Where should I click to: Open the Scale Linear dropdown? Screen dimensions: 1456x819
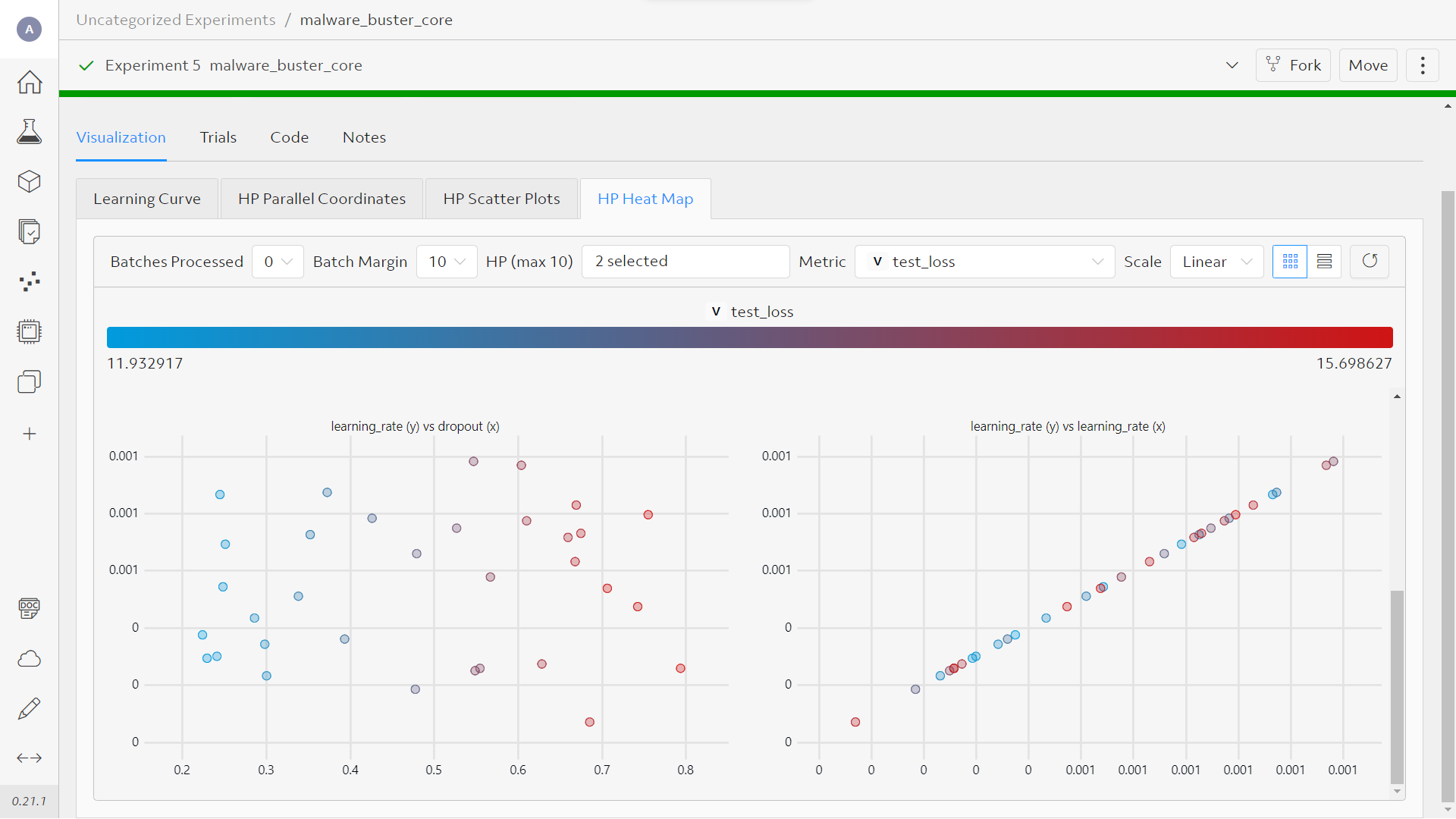1216,262
